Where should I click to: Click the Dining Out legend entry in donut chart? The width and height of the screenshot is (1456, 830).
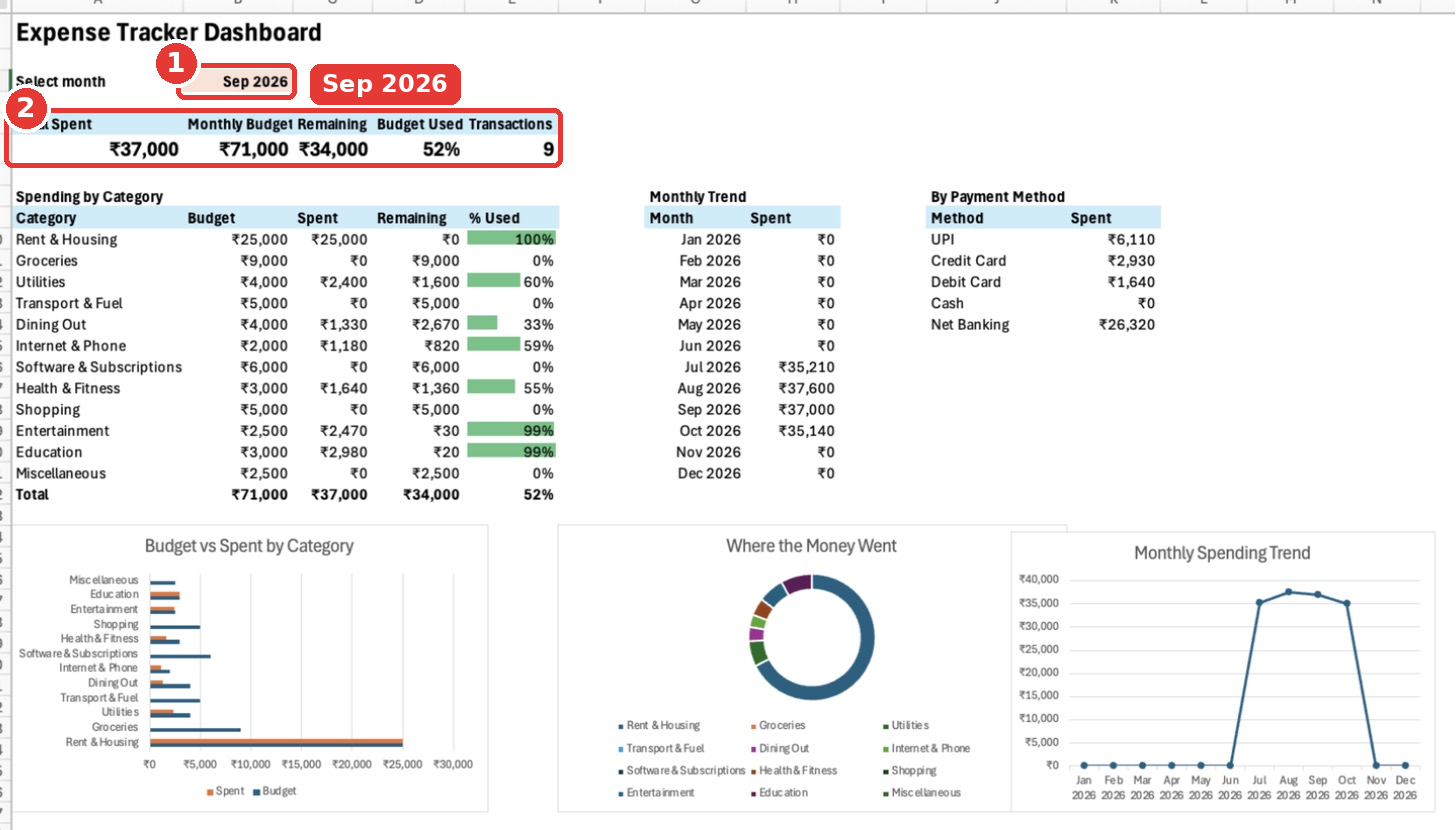point(778,748)
